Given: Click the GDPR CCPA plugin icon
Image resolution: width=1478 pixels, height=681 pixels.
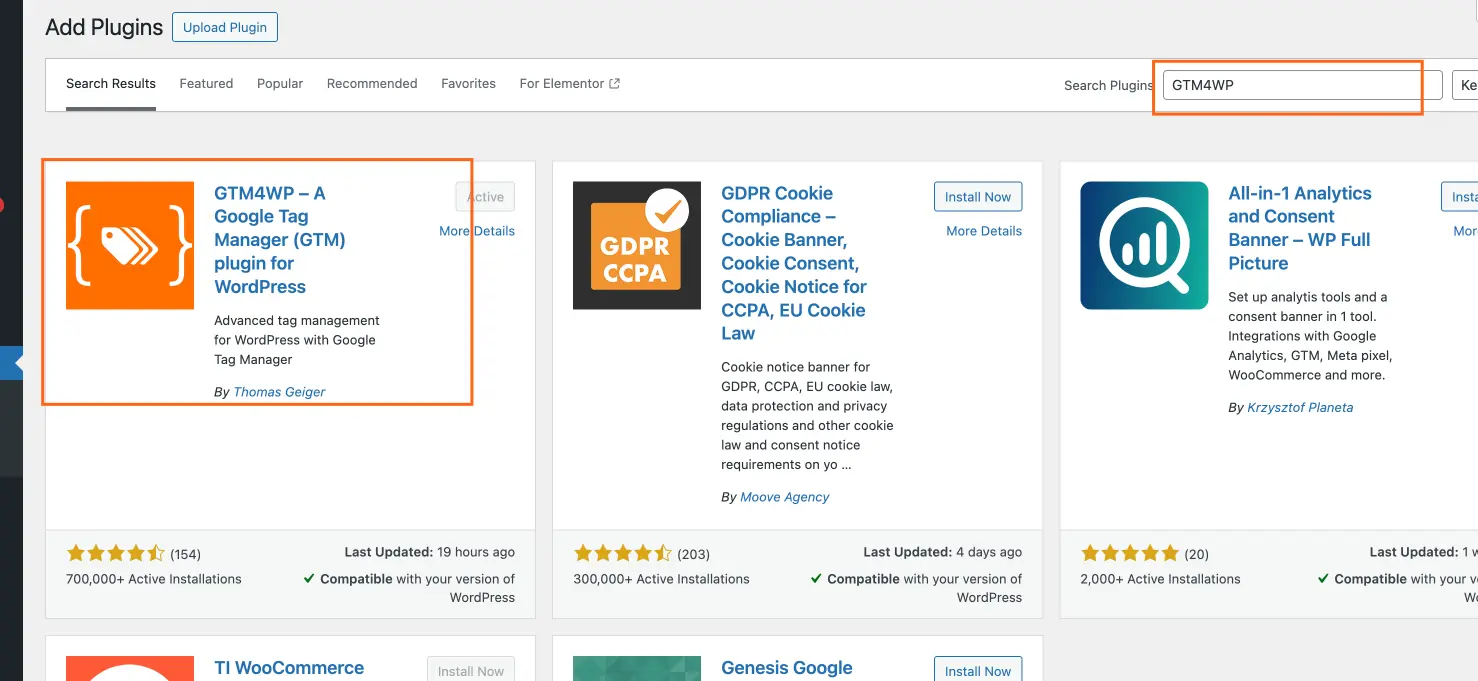Looking at the screenshot, I should pos(637,245).
